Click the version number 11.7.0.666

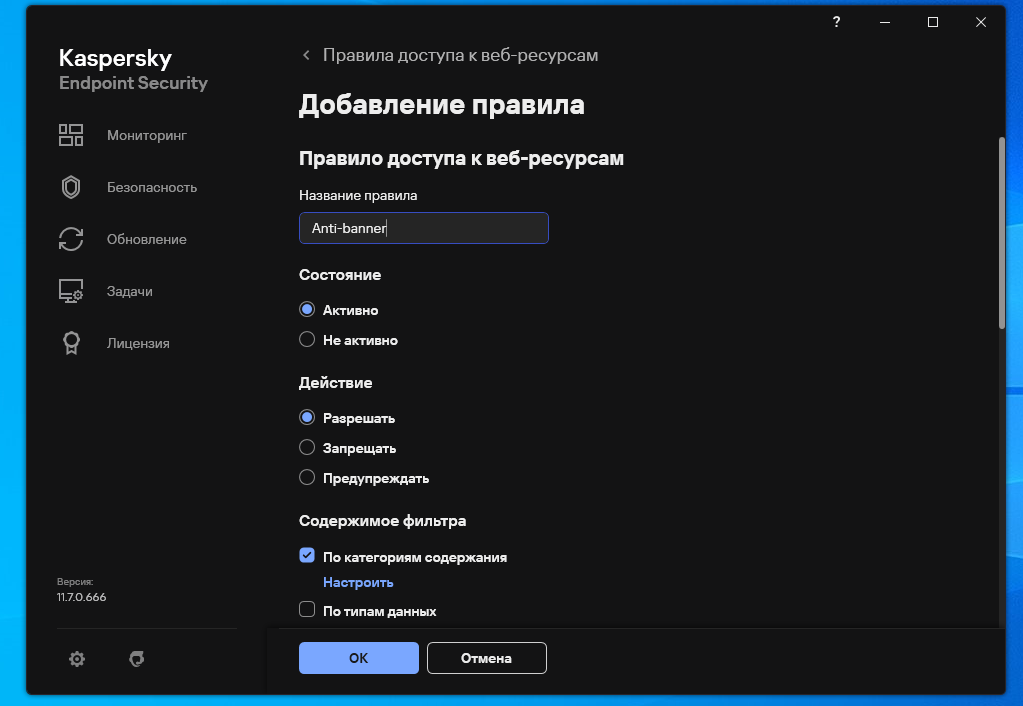point(82,597)
